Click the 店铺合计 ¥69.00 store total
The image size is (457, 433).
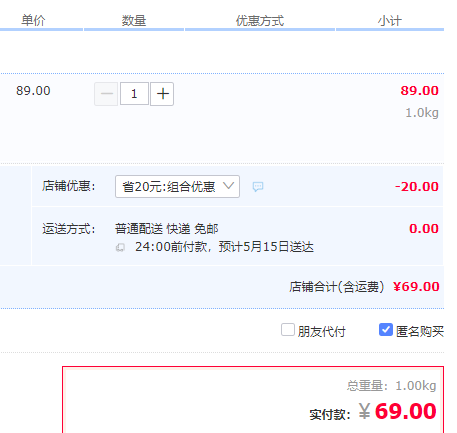[416, 287]
